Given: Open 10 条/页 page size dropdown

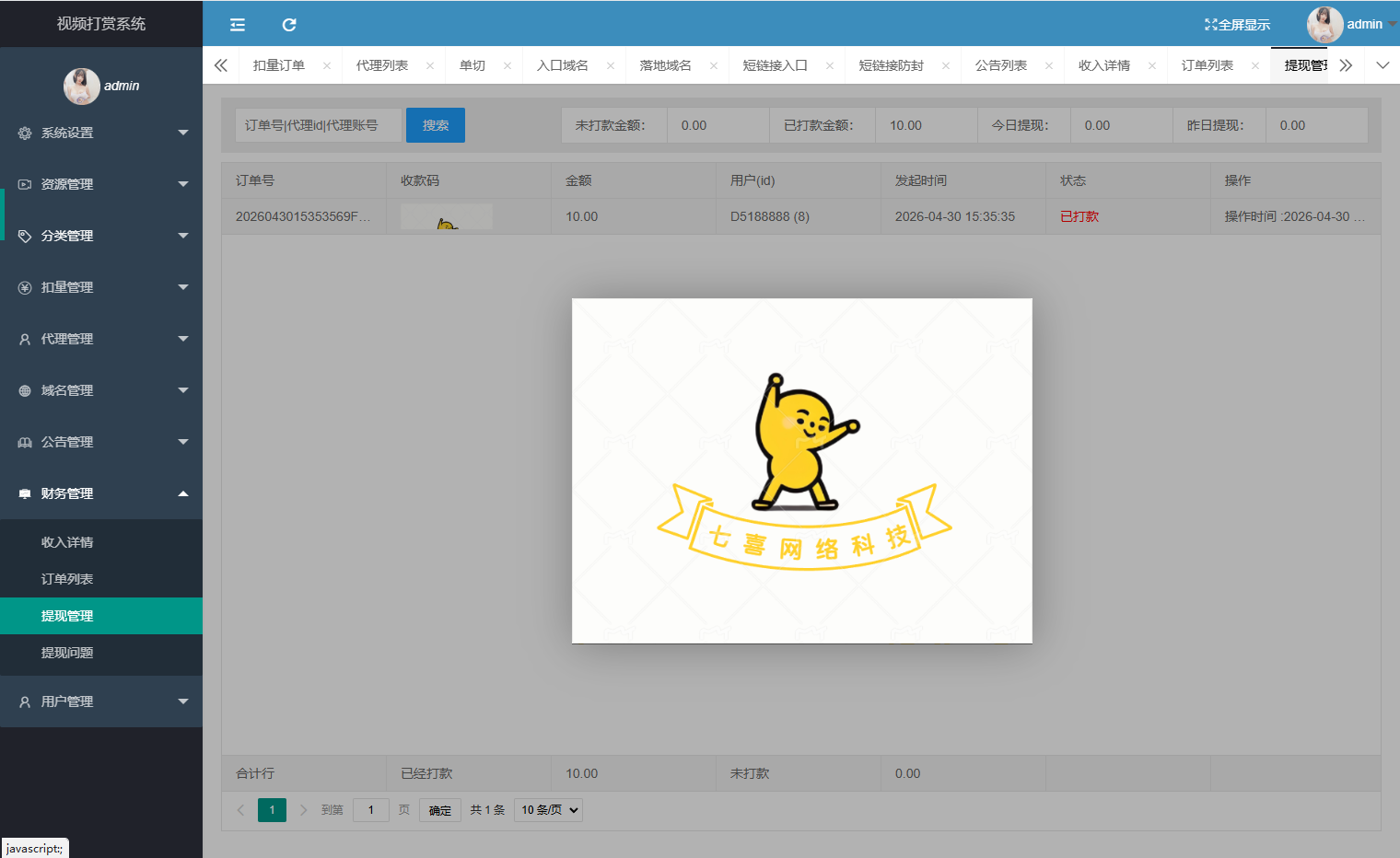Looking at the screenshot, I should [x=549, y=810].
